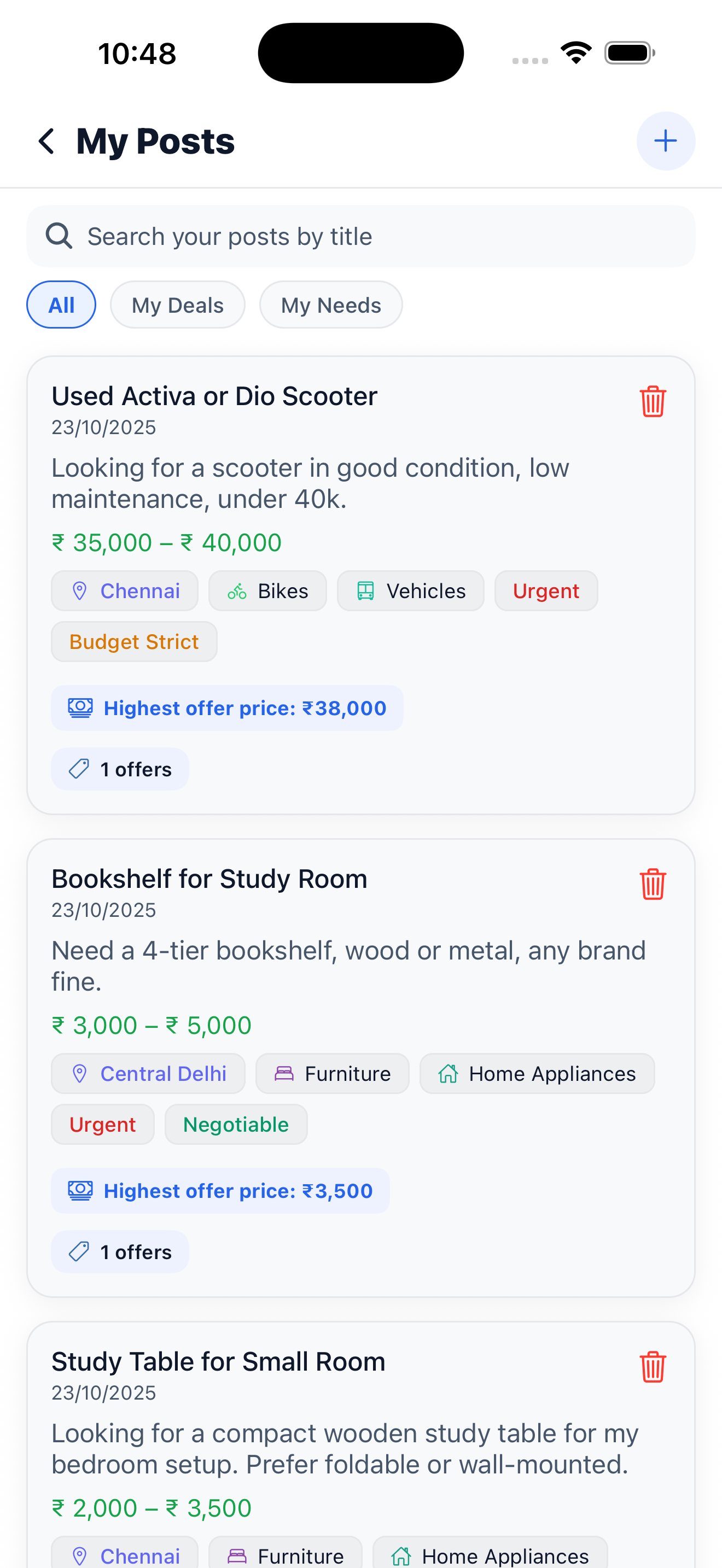Delete the Used Activa or Dio Scooter post
722x1568 pixels.
pyautogui.click(x=652, y=401)
